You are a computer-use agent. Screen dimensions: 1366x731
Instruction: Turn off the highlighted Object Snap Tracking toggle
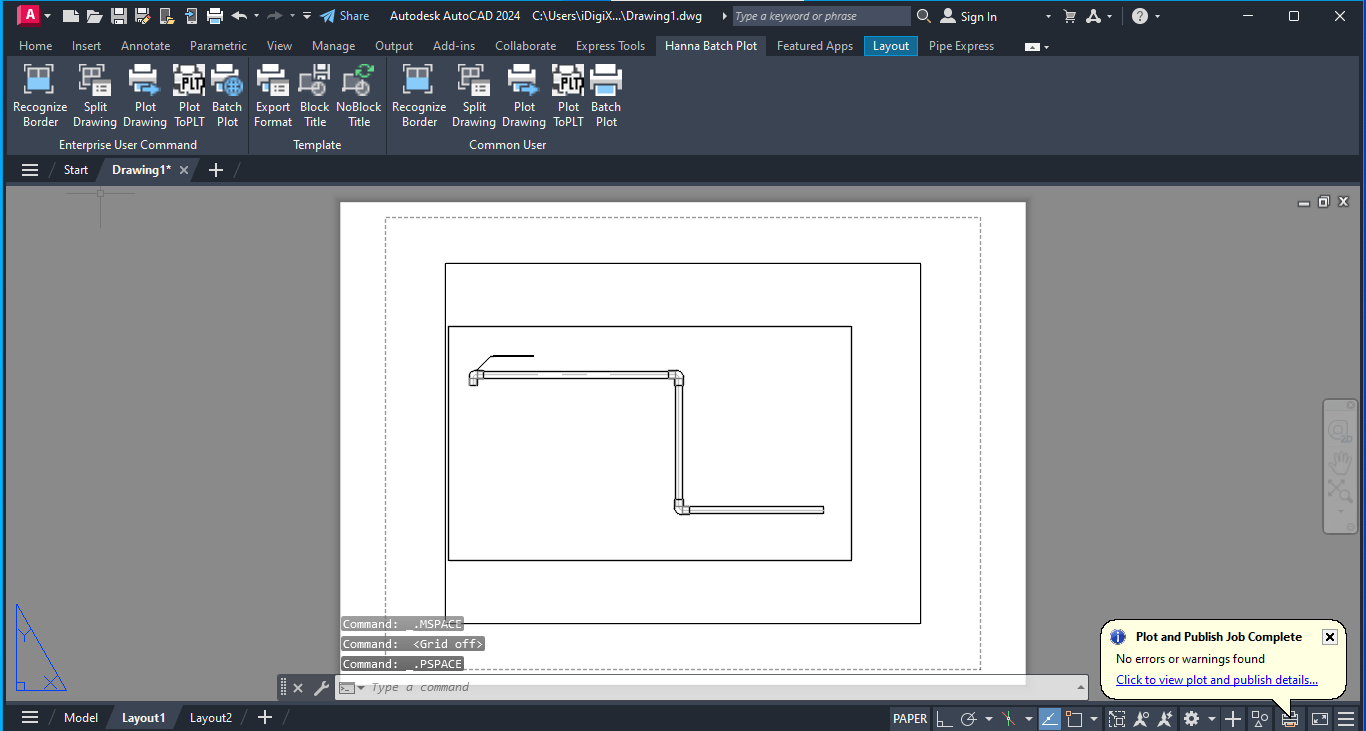tap(1050, 718)
